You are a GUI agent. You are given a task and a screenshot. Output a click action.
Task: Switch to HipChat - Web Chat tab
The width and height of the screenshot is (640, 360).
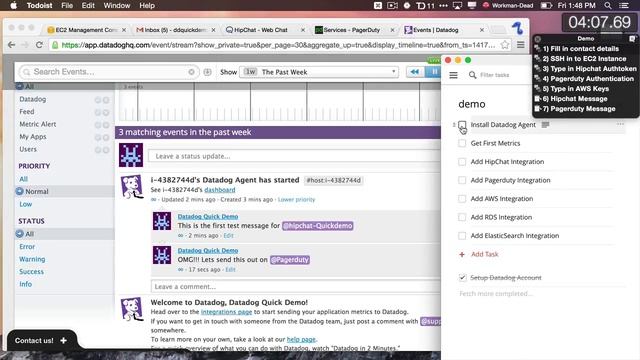click(x=263, y=30)
